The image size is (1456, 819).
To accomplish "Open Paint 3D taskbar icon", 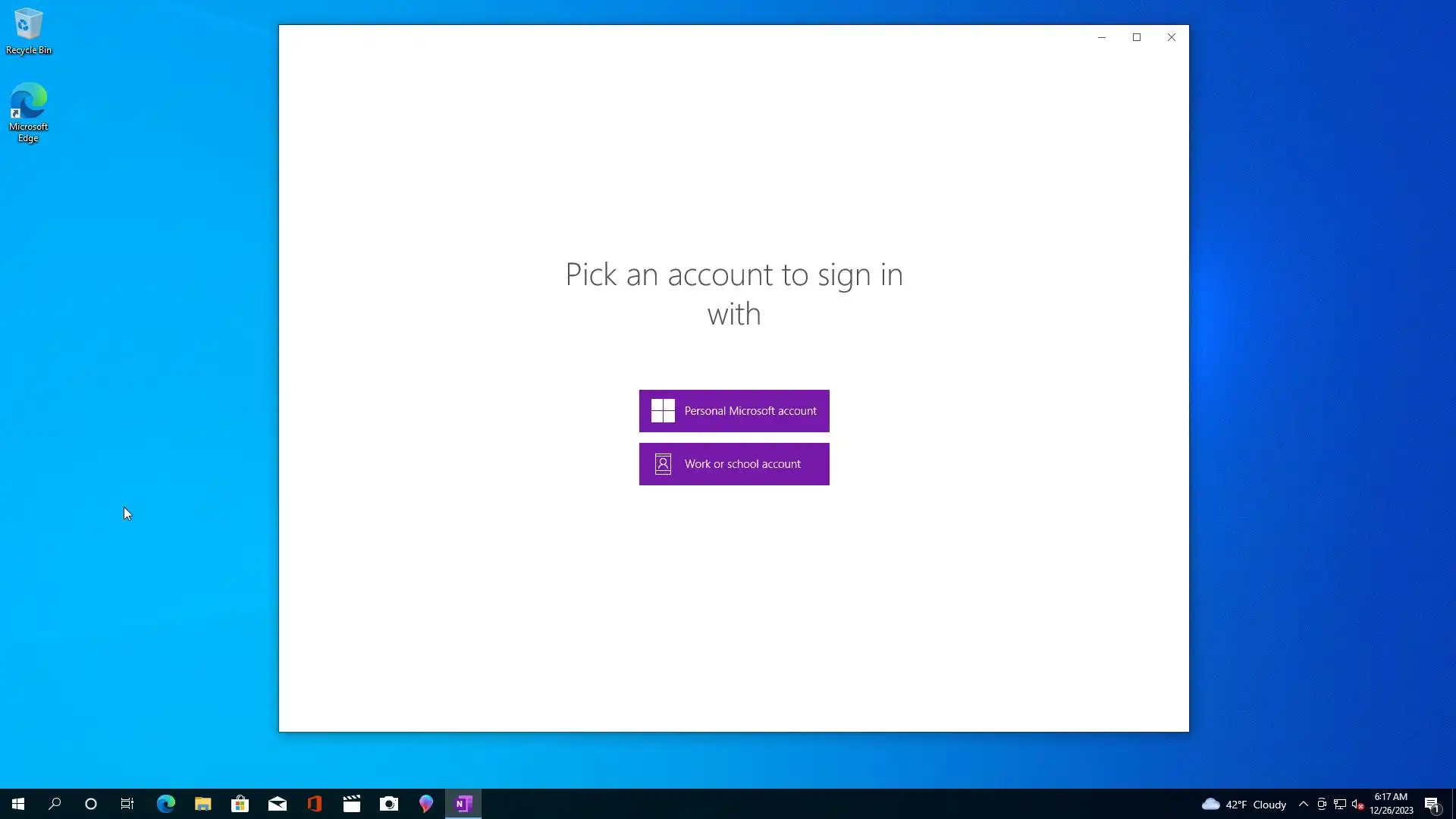I will coord(425,804).
